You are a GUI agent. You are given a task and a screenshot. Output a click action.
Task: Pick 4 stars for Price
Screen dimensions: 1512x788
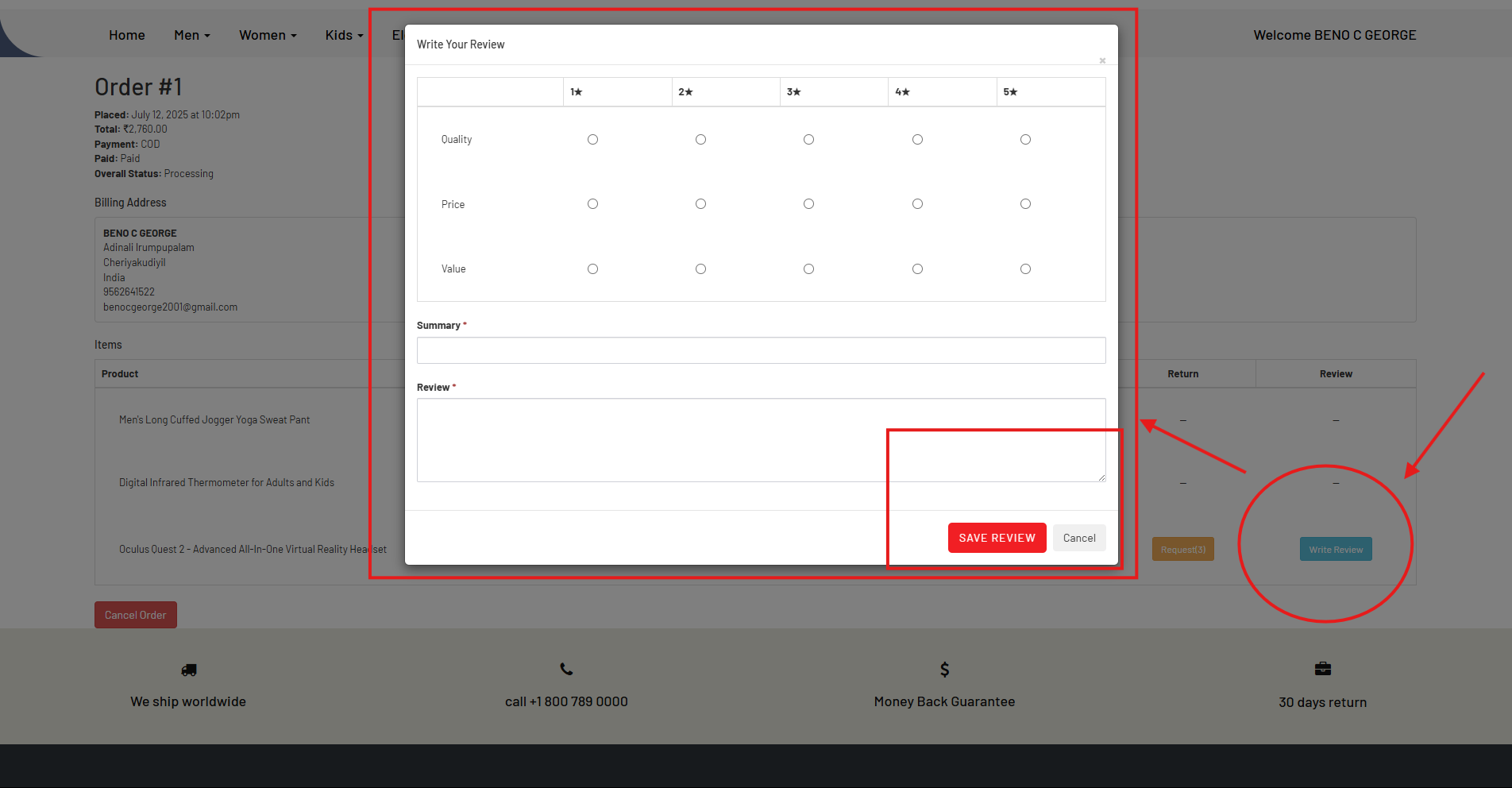pos(917,204)
